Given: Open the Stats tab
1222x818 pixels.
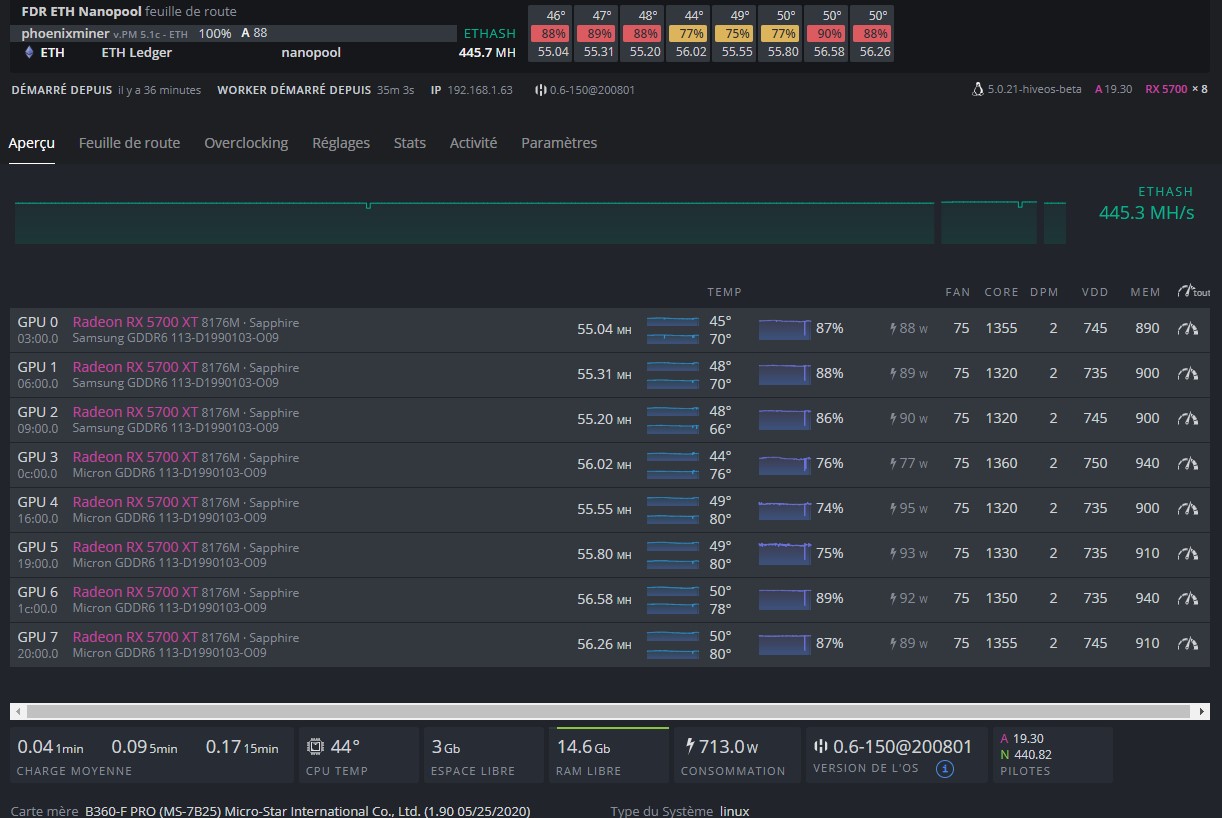Looking at the screenshot, I should coord(410,143).
